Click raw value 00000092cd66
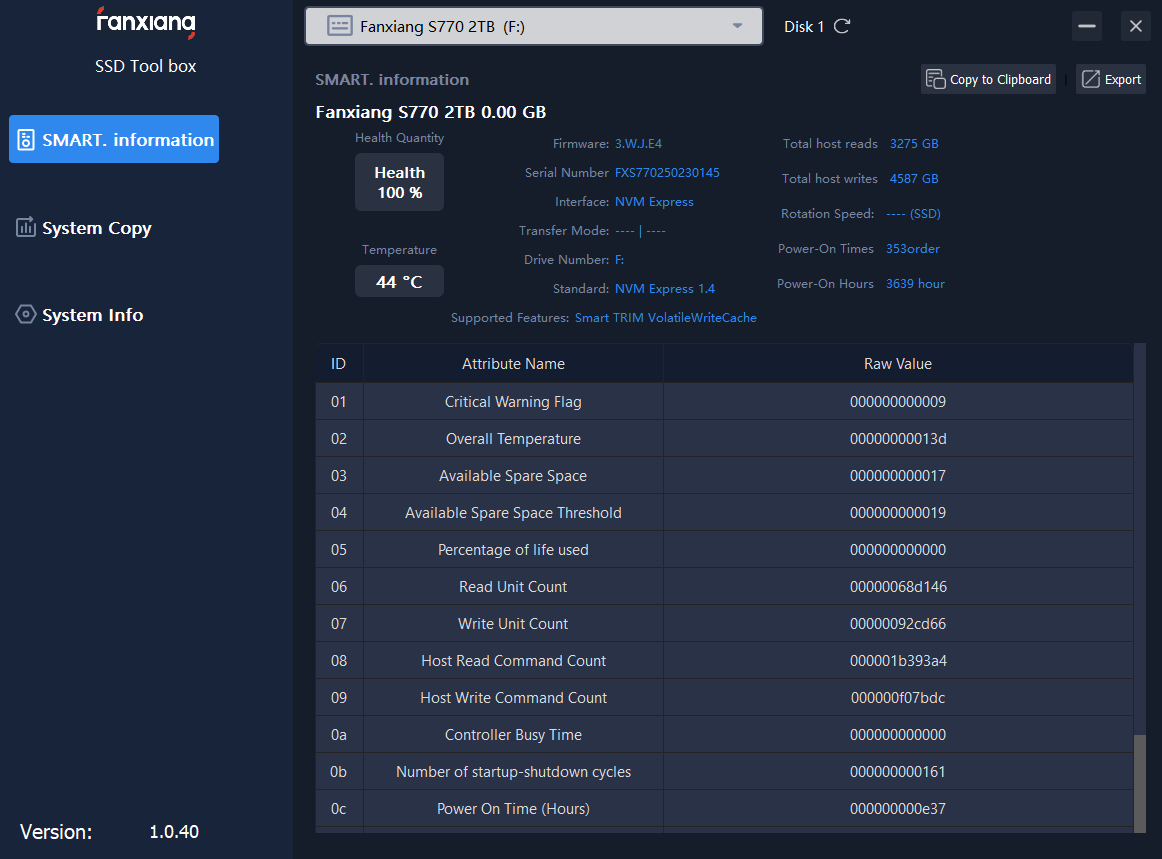This screenshot has height=859, width=1162. click(x=897, y=624)
